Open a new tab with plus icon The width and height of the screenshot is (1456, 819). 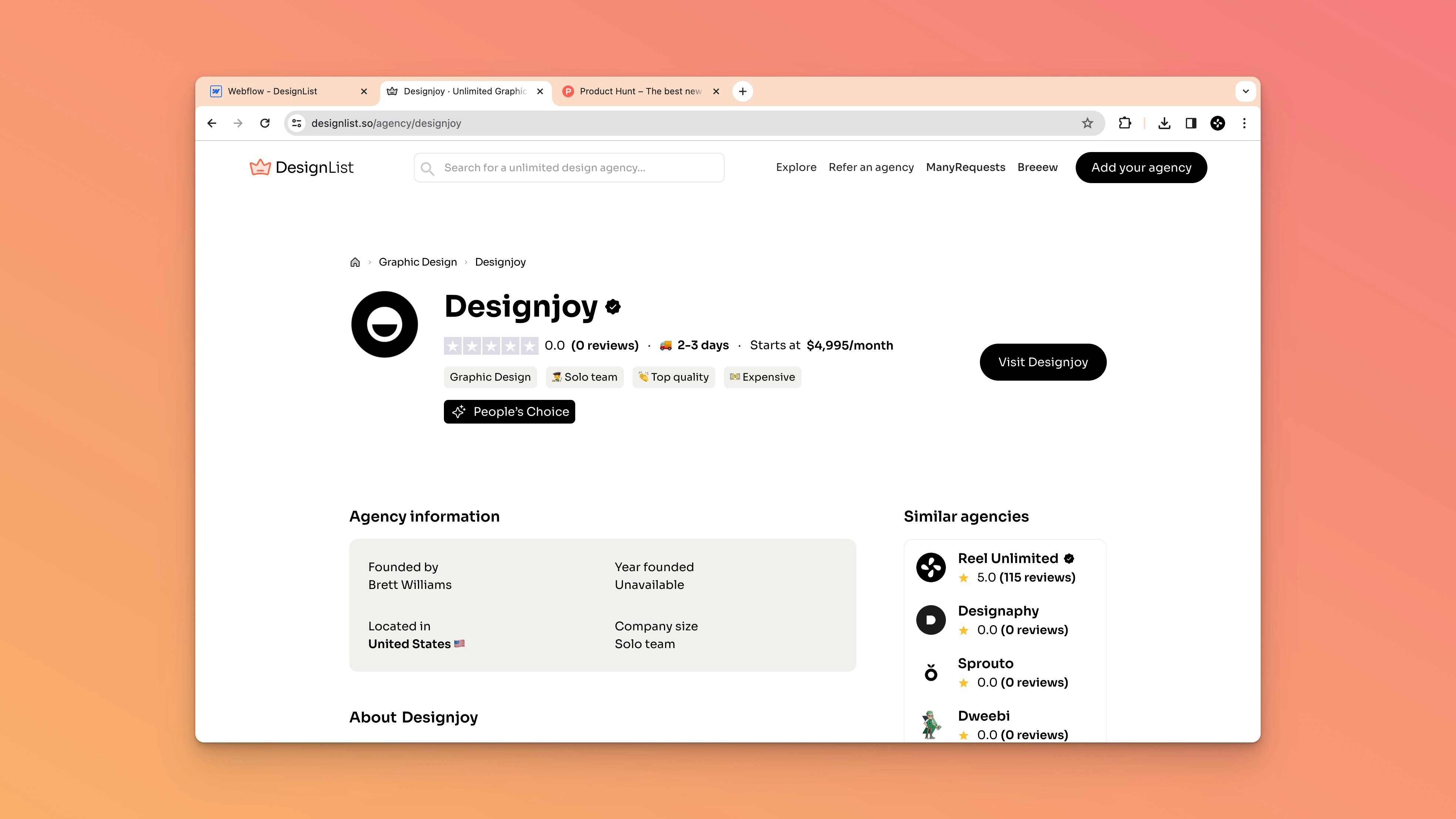743,92
